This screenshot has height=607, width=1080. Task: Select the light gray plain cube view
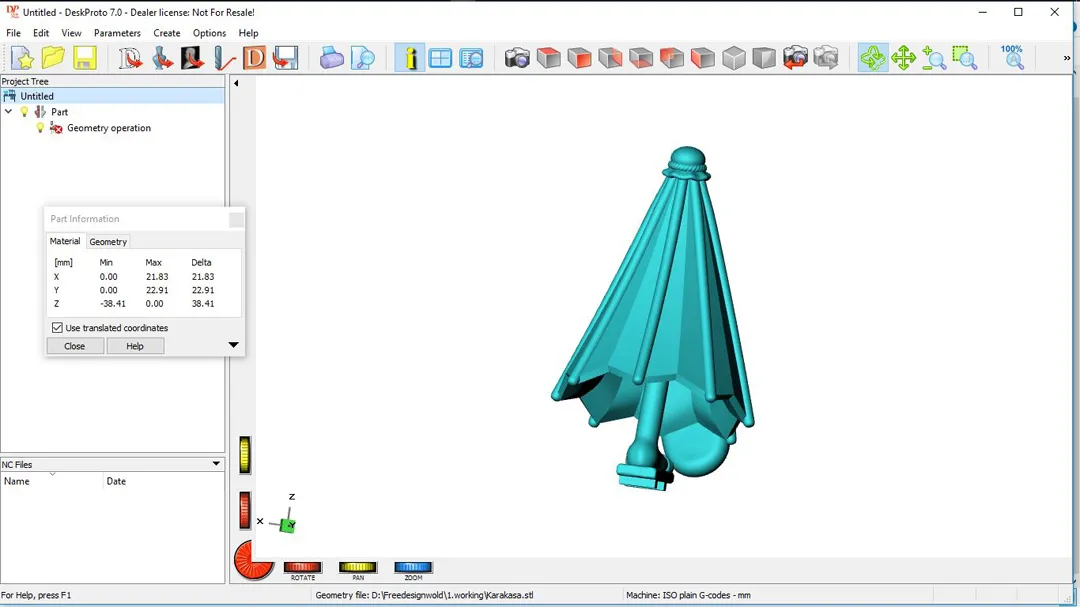point(734,58)
